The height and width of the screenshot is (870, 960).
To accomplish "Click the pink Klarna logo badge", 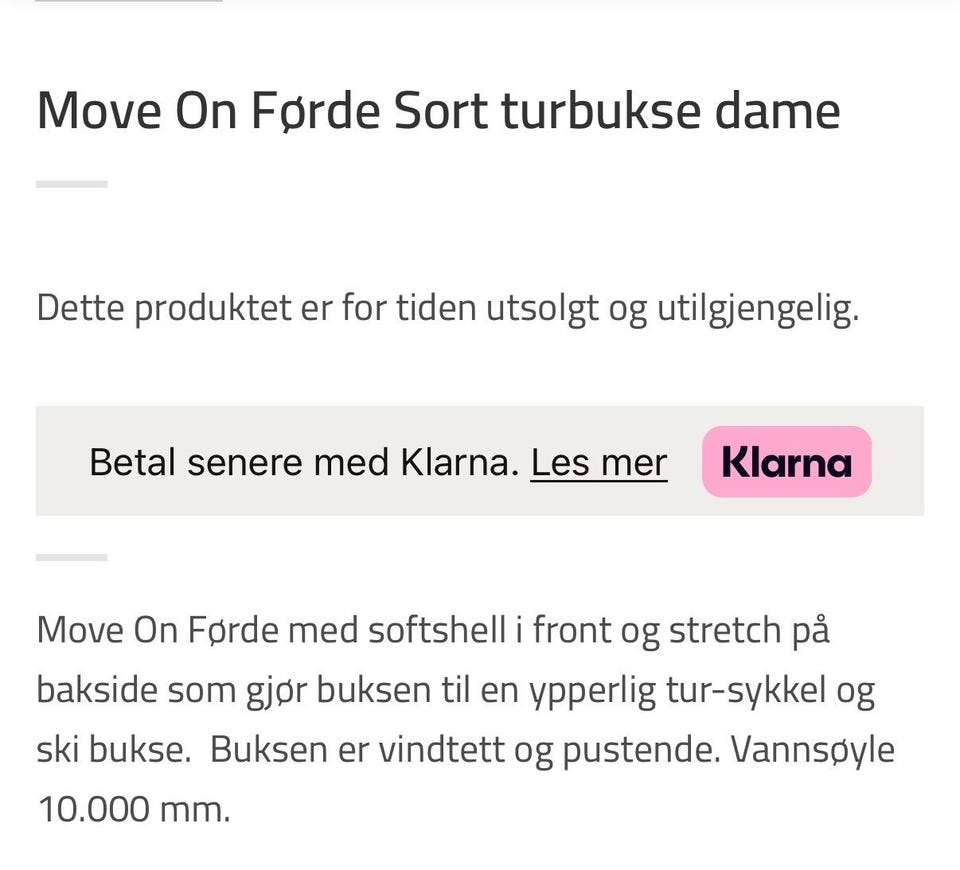I will click(787, 462).
